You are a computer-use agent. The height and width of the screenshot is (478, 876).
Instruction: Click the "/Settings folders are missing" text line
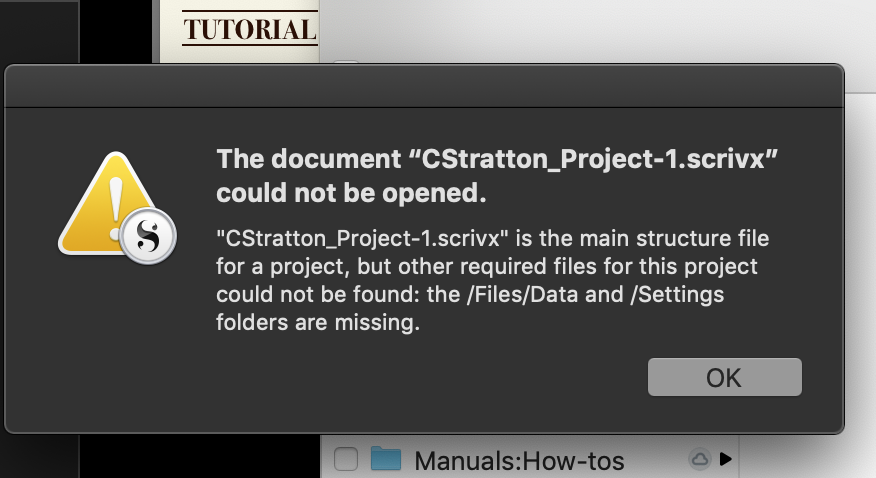click(x=318, y=322)
